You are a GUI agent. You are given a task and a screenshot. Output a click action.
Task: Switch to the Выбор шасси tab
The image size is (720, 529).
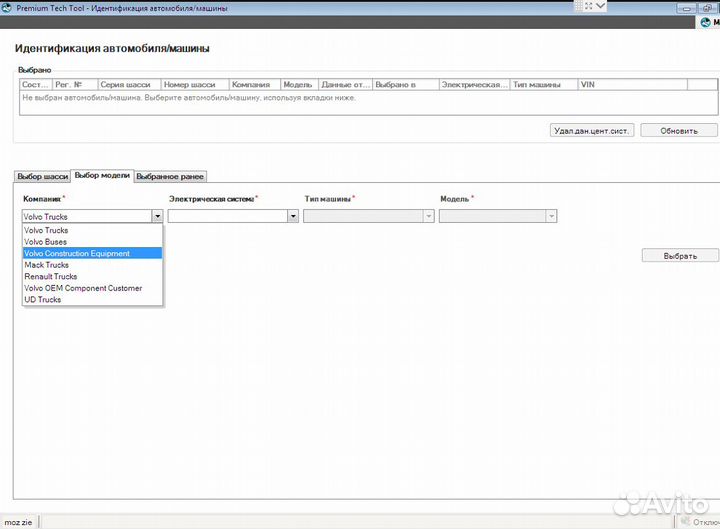[42, 176]
